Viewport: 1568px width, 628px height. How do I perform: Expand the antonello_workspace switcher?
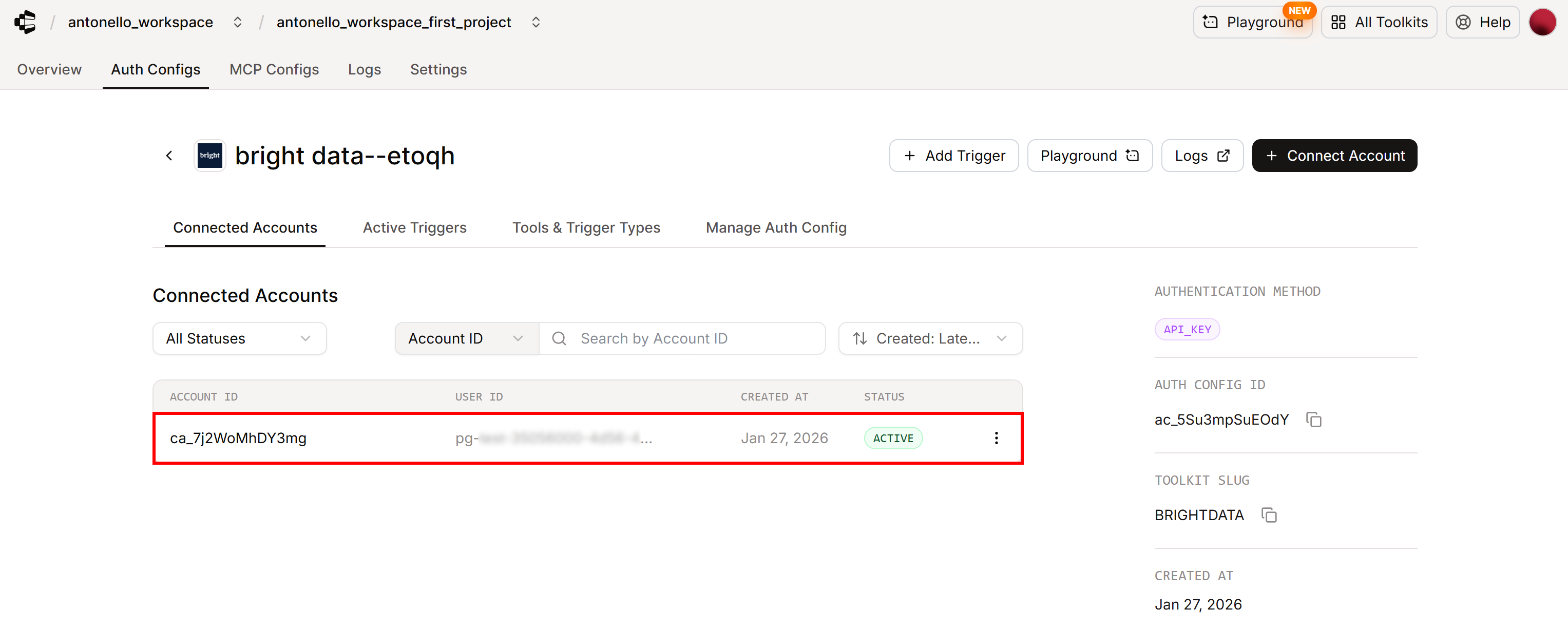[x=237, y=22]
